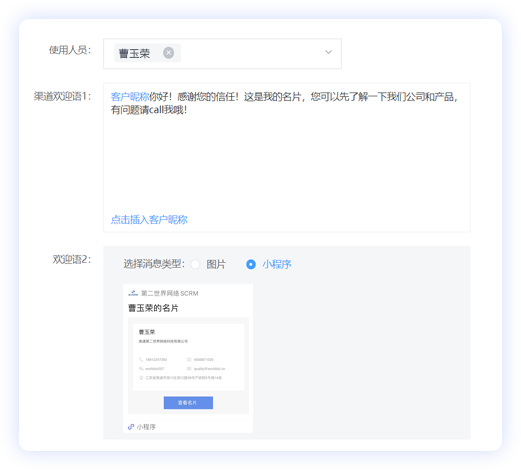
Task: Click the 查看名片 blue button
Action: 188,403
